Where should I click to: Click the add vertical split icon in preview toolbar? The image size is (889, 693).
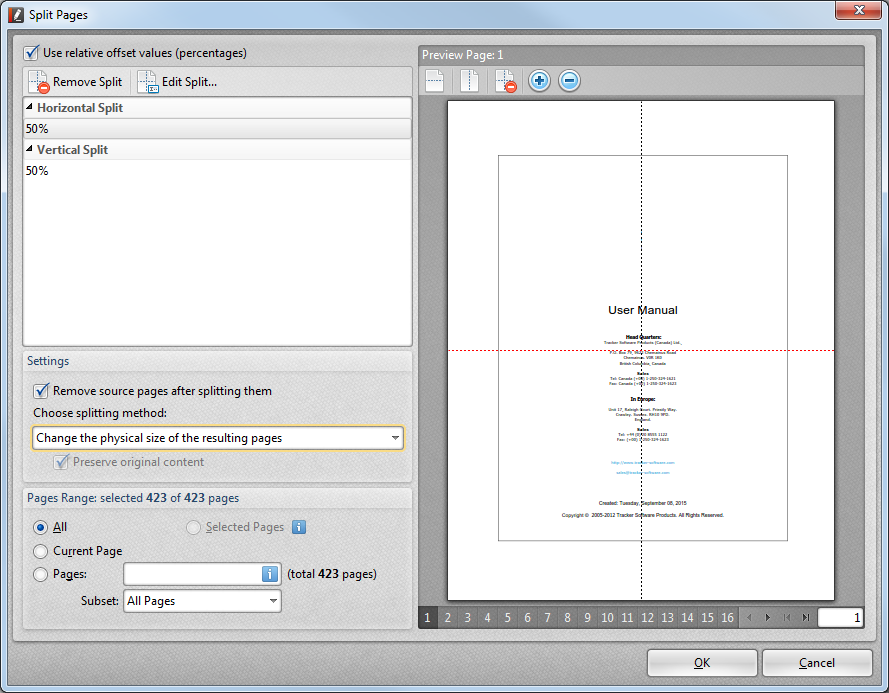469,81
